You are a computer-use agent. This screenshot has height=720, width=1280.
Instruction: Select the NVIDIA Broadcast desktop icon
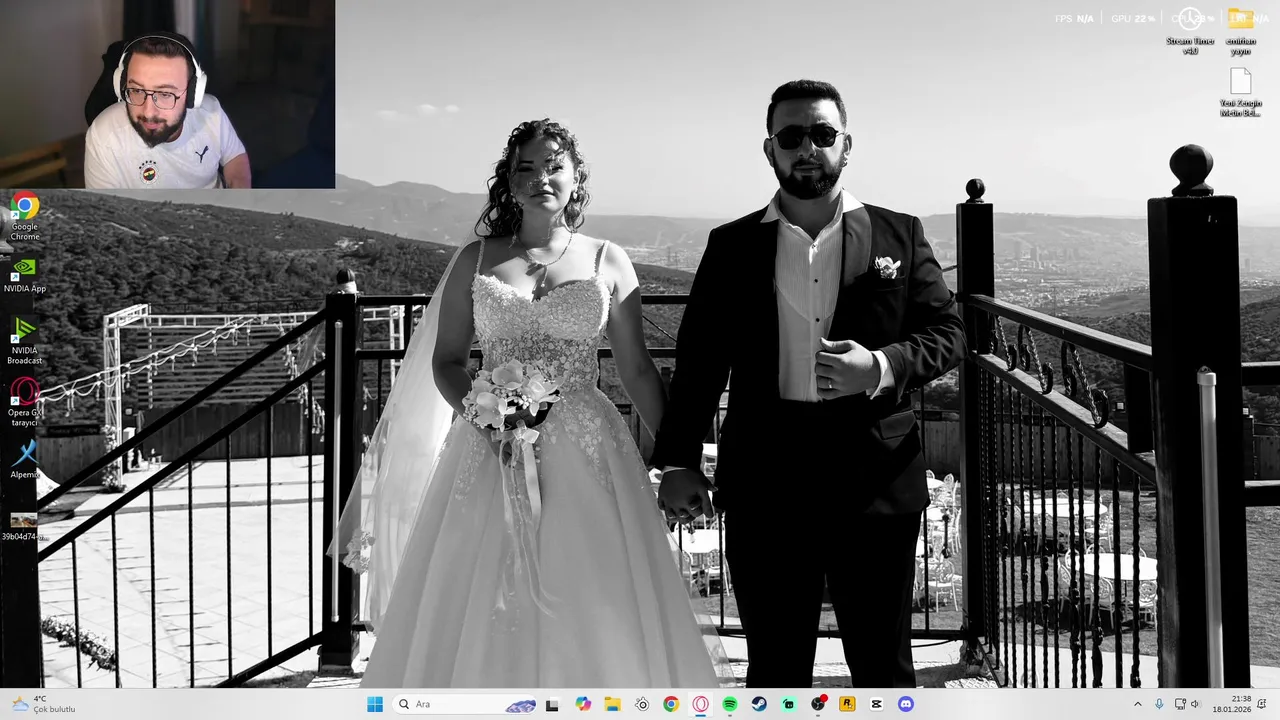coord(24,341)
